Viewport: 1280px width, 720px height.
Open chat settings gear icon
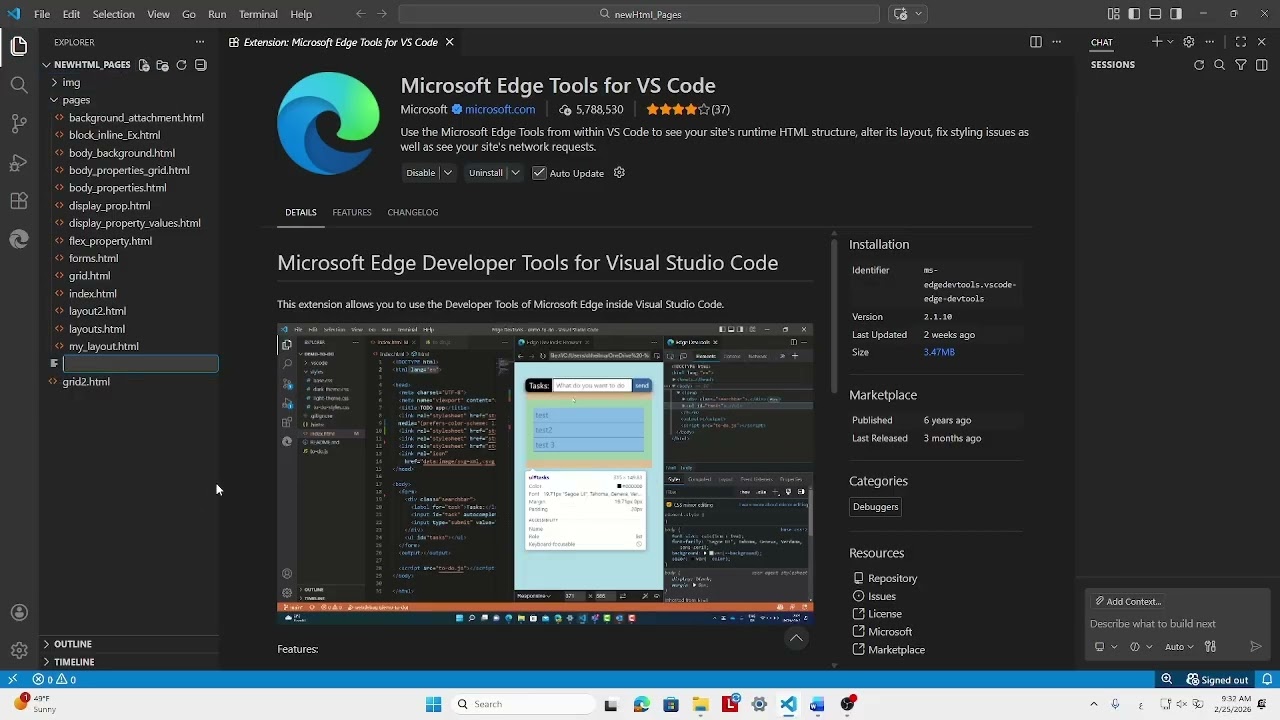point(1189,42)
